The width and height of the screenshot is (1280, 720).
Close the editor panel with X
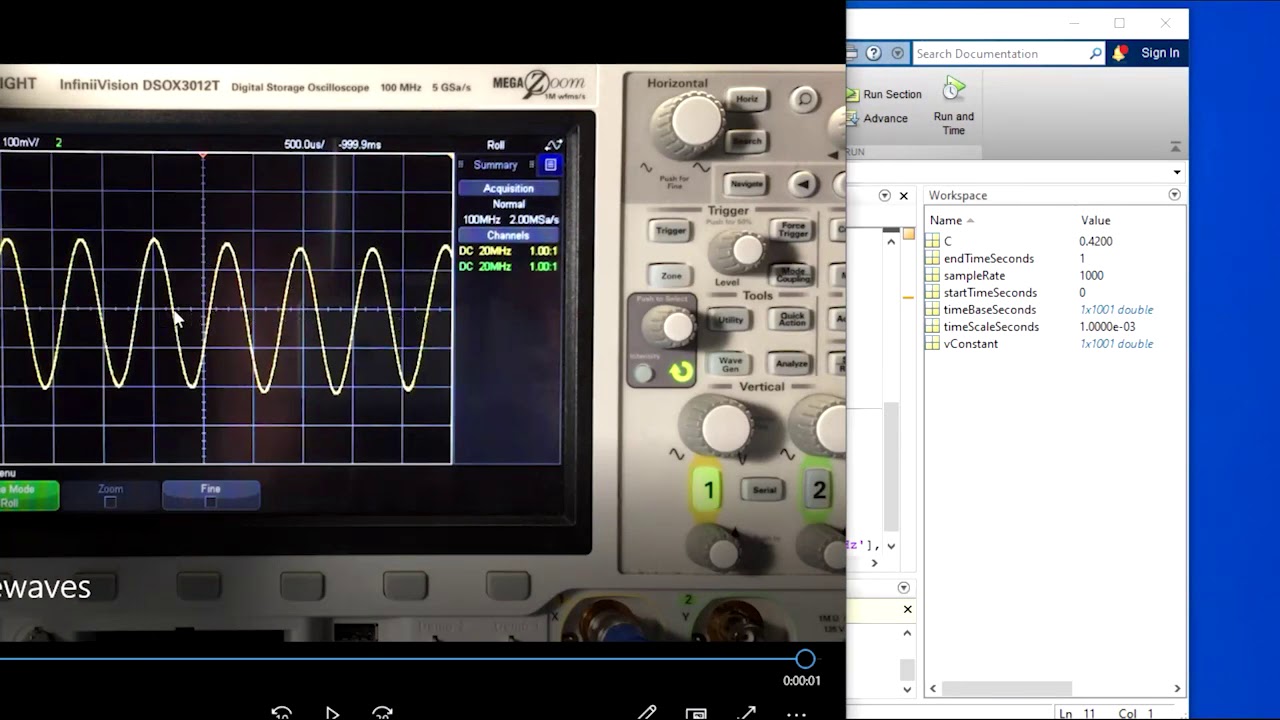pyautogui.click(x=904, y=196)
